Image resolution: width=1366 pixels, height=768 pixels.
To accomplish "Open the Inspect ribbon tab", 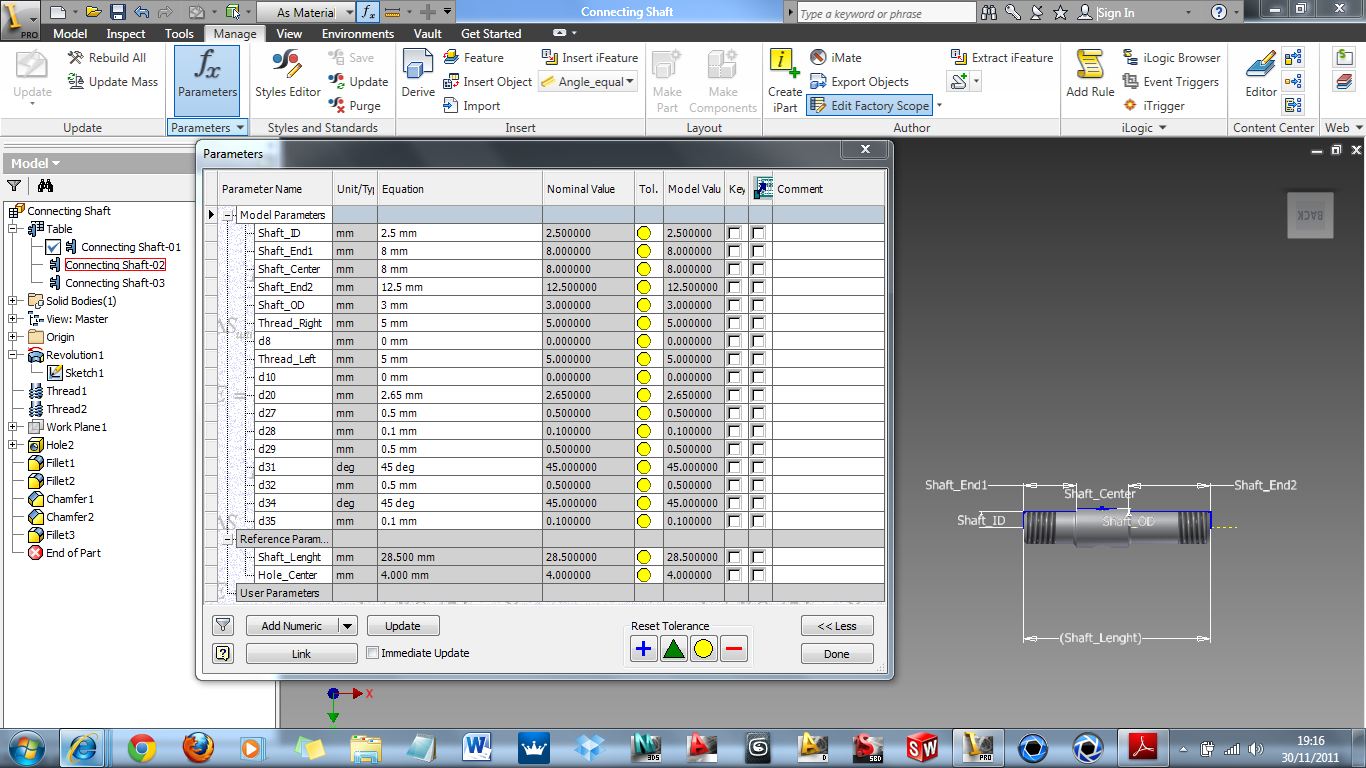I will pyautogui.click(x=126, y=33).
